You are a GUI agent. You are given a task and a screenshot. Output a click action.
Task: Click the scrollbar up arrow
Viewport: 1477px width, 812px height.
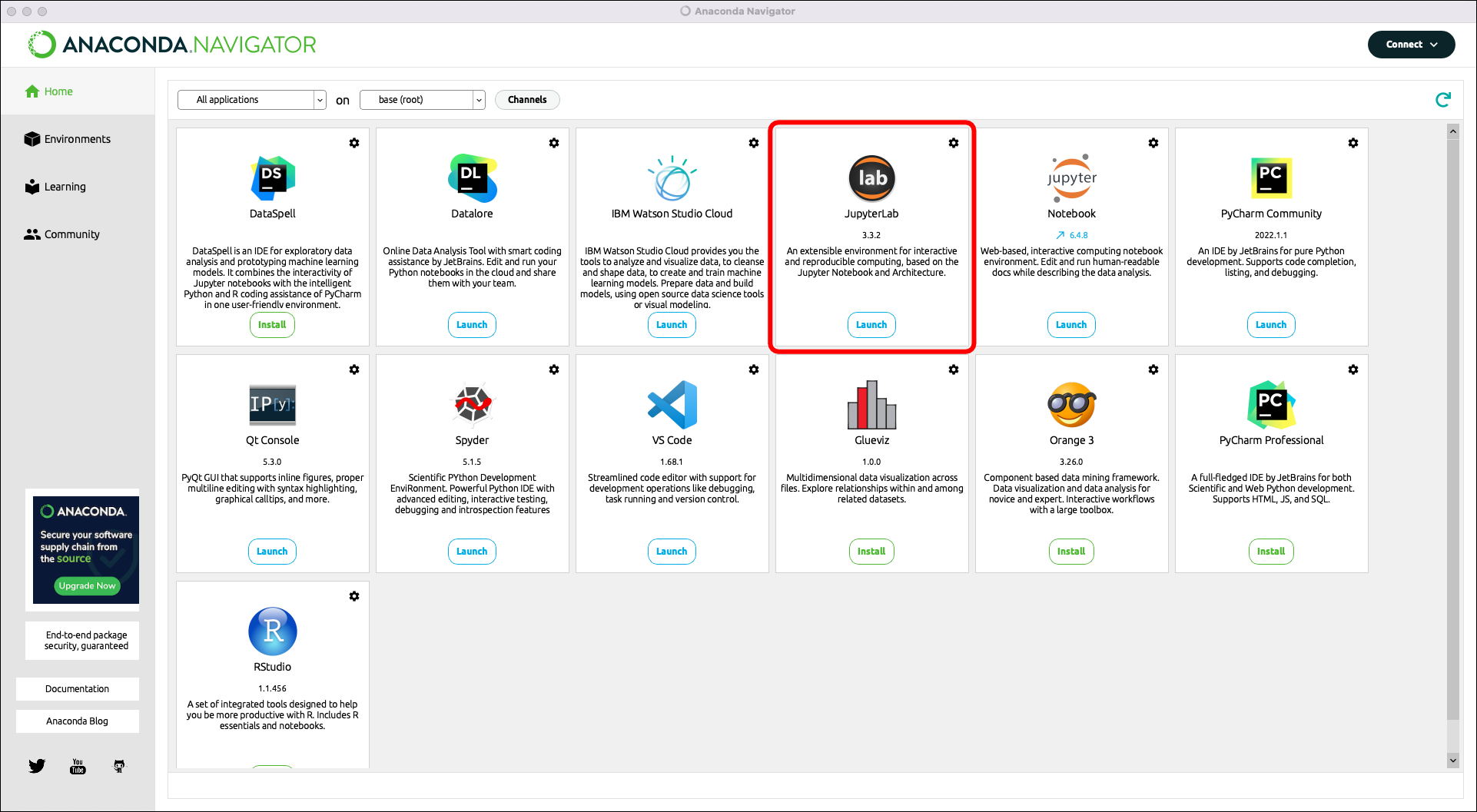pos(1452,131)
